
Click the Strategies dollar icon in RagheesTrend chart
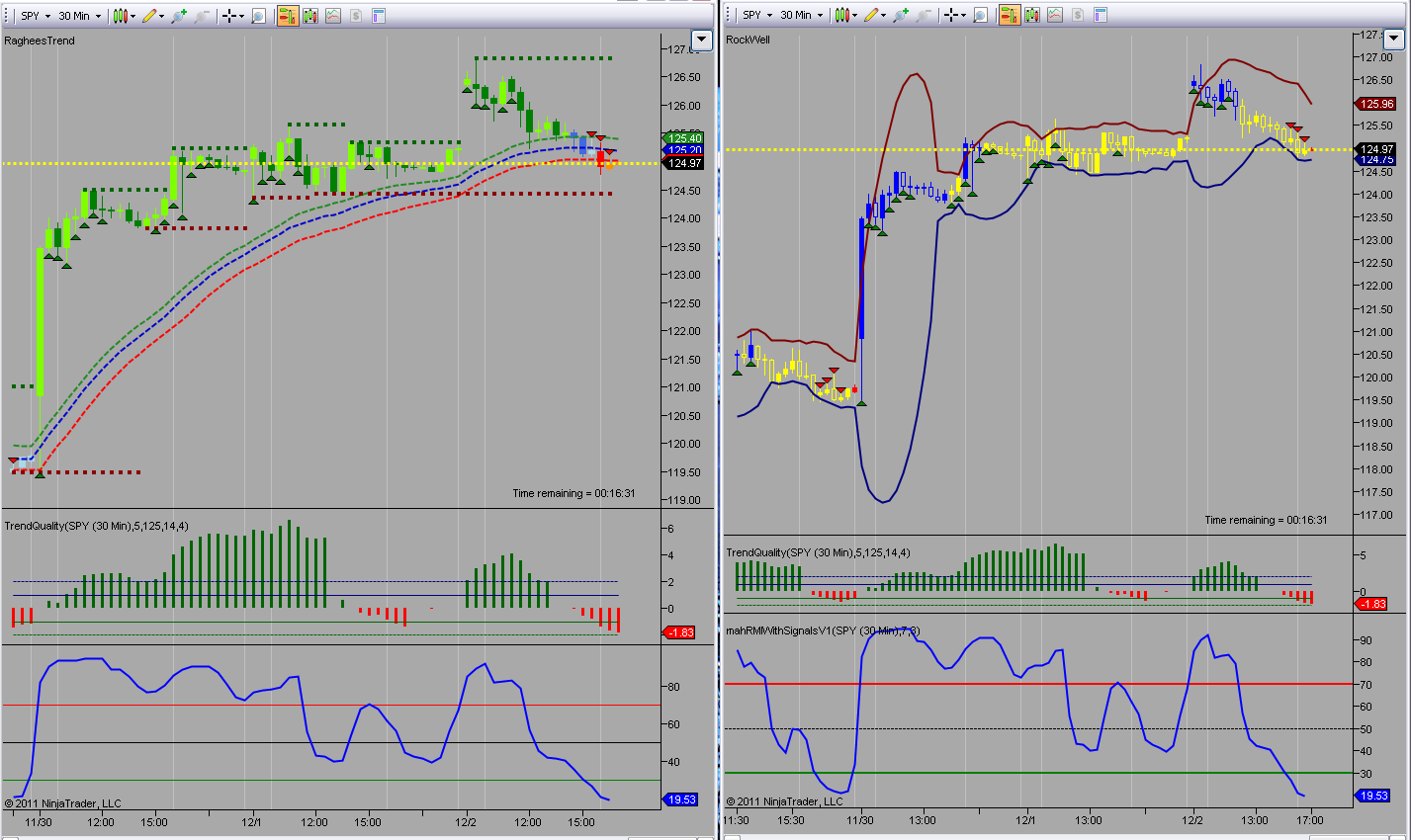click(356, 16)
